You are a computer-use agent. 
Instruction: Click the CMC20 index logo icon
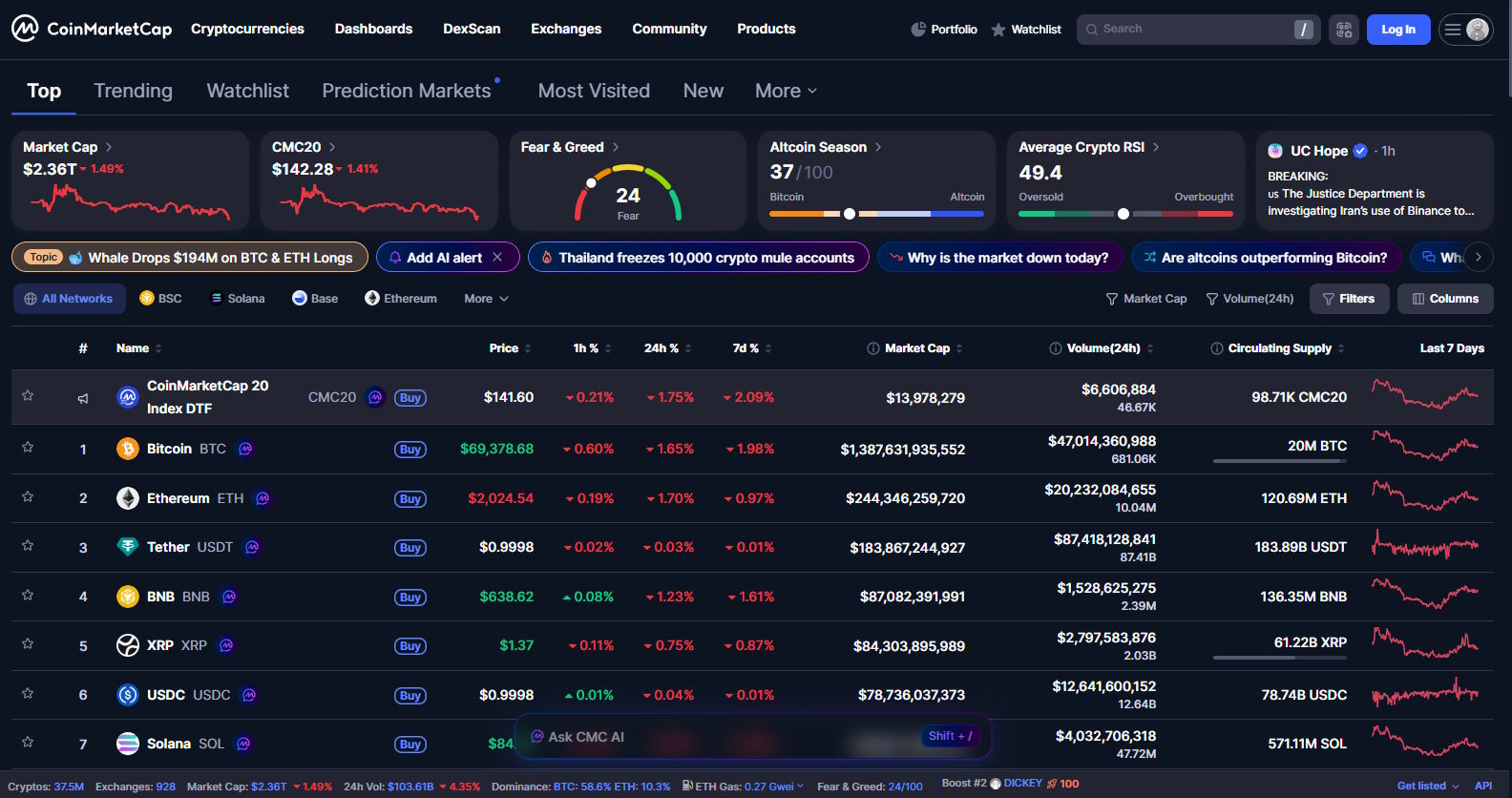128,397
